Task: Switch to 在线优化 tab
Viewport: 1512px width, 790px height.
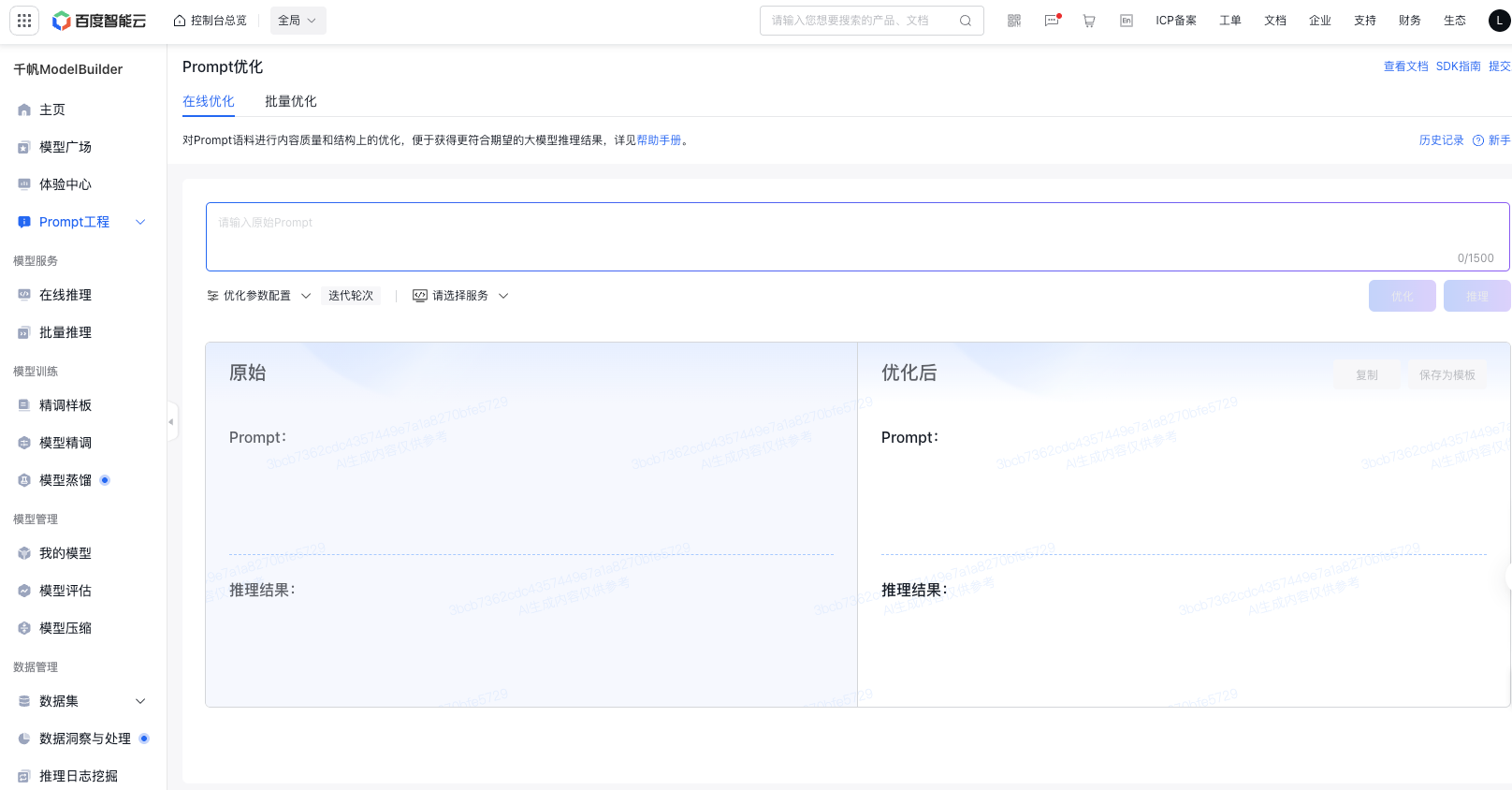Action: click(x=209, y=101)
